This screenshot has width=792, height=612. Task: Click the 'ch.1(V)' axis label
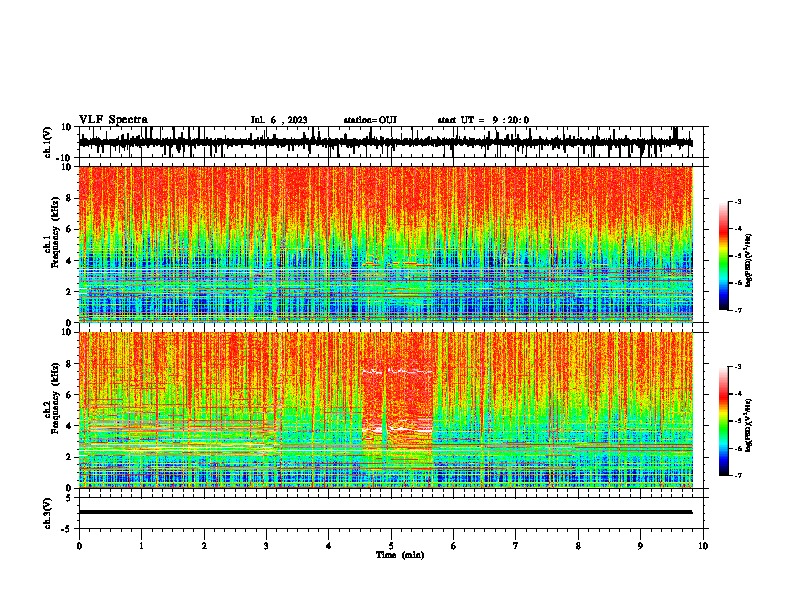[x=48, y=142]
